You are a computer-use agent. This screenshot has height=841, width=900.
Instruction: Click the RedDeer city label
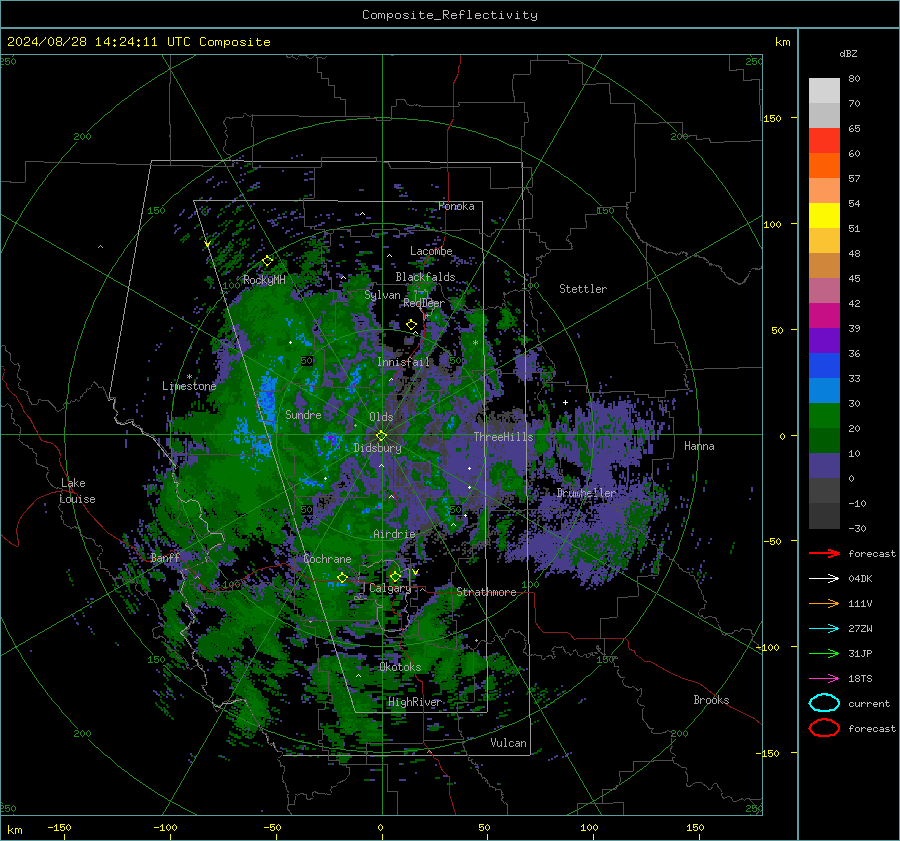424,303
